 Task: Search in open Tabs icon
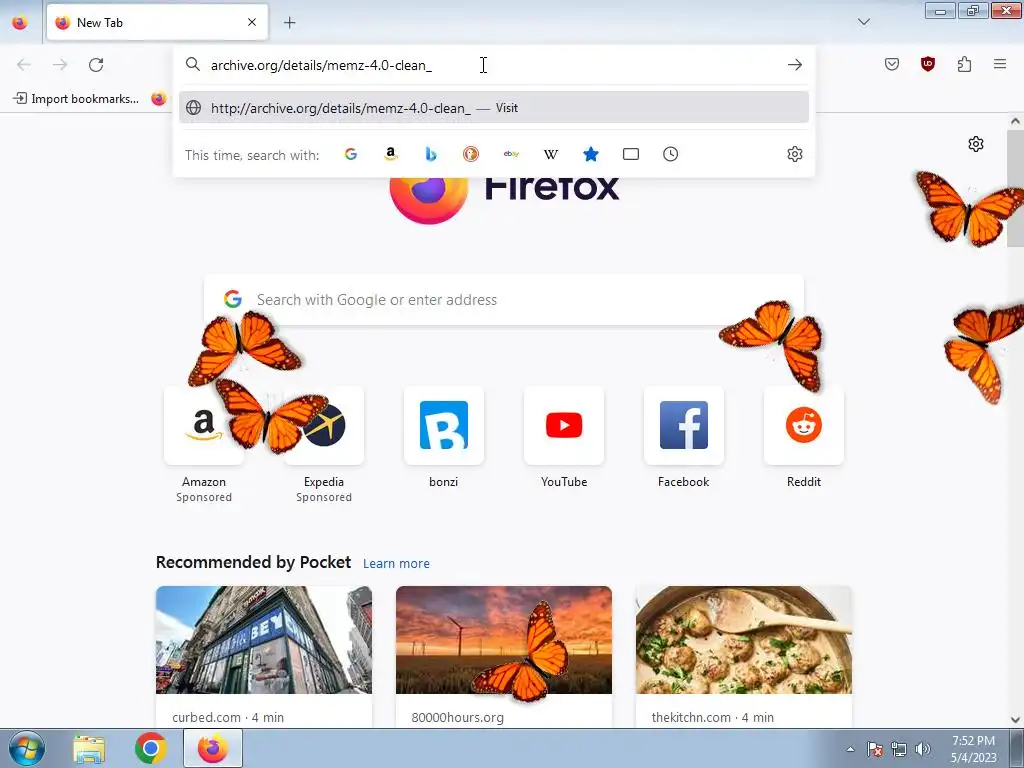click(x=631, y=154)
